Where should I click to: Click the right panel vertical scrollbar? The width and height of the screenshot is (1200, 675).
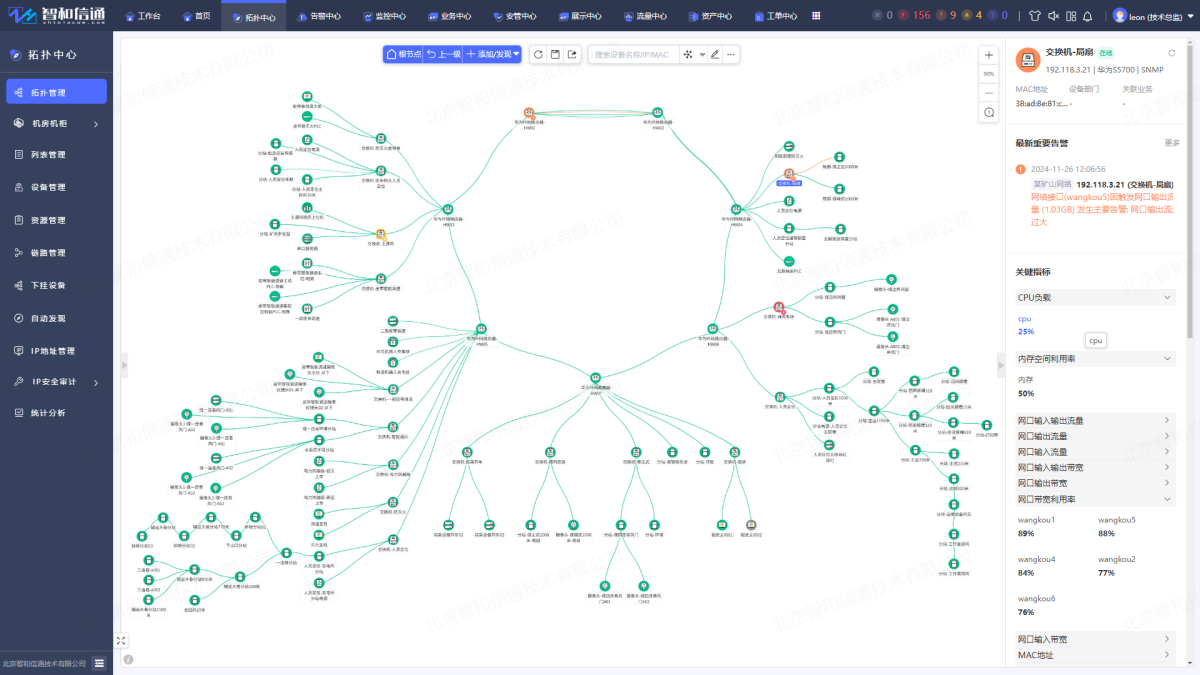[1188, 190]
